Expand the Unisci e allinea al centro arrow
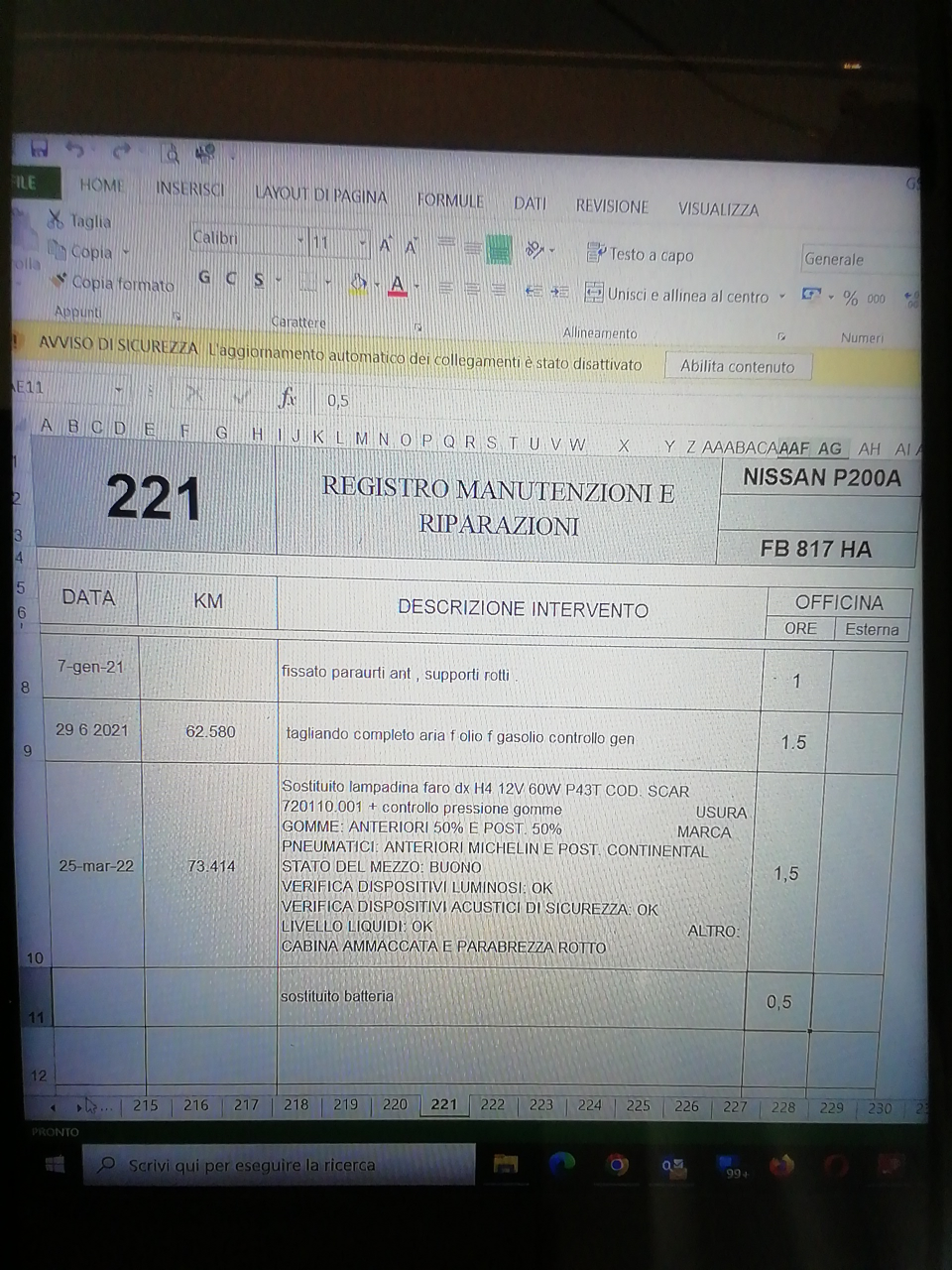Screen dimensions: 952x1270 click(781, 296)
